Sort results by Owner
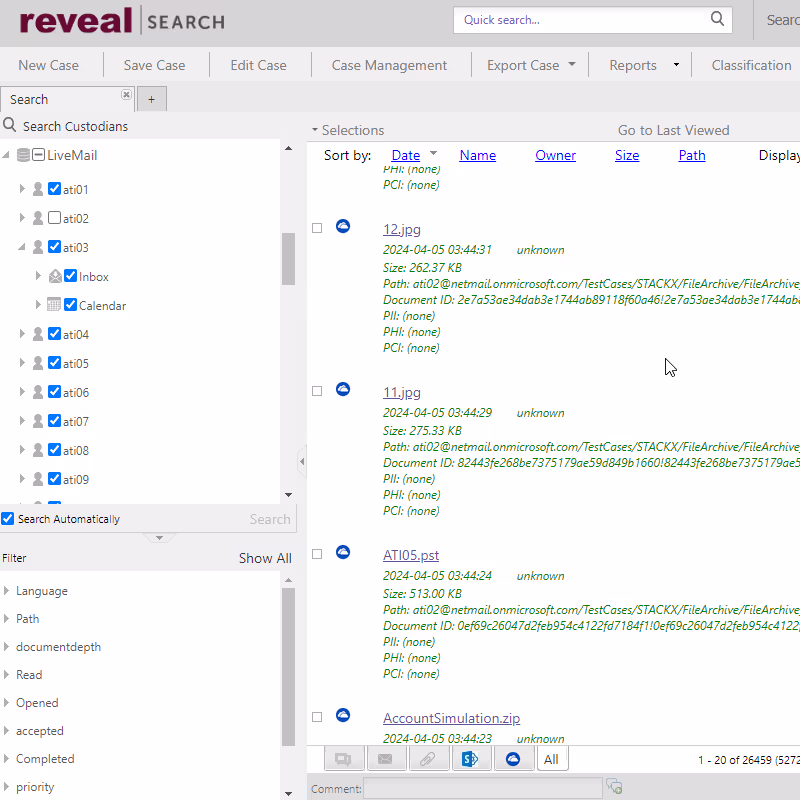The width and height of the screenshot is (800, 800). [555, 155]
